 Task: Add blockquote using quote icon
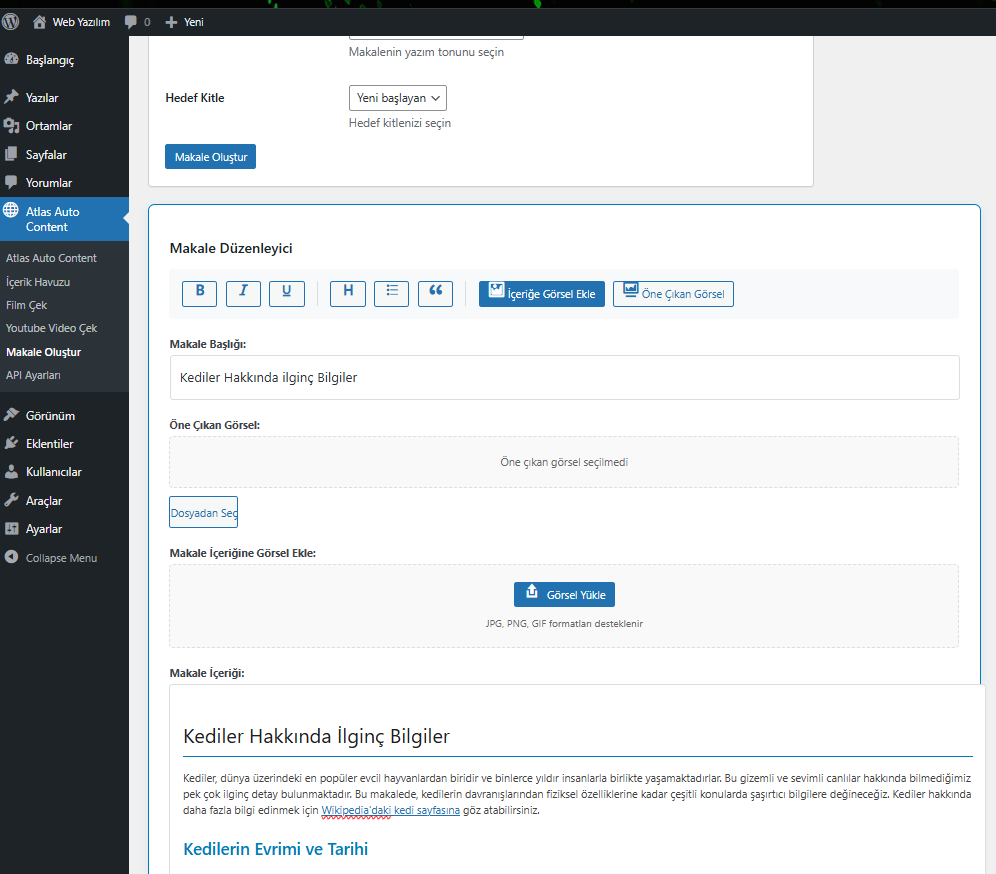click(435, 293)
